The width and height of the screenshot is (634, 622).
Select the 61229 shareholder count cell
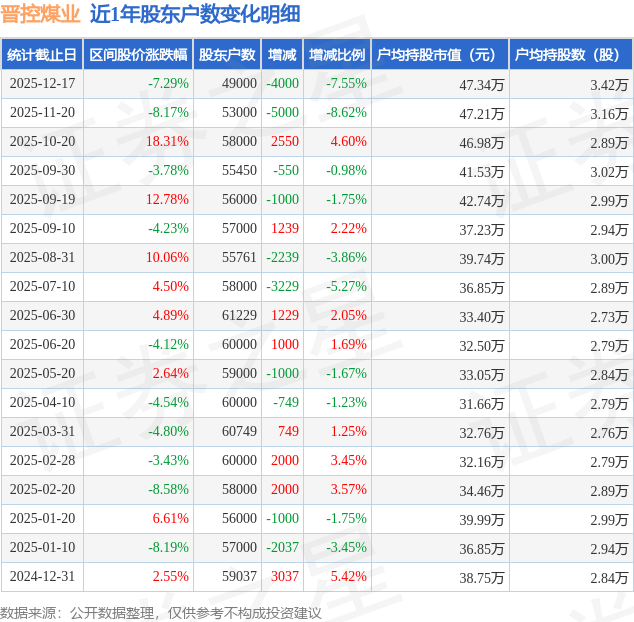tap(238, 316)
